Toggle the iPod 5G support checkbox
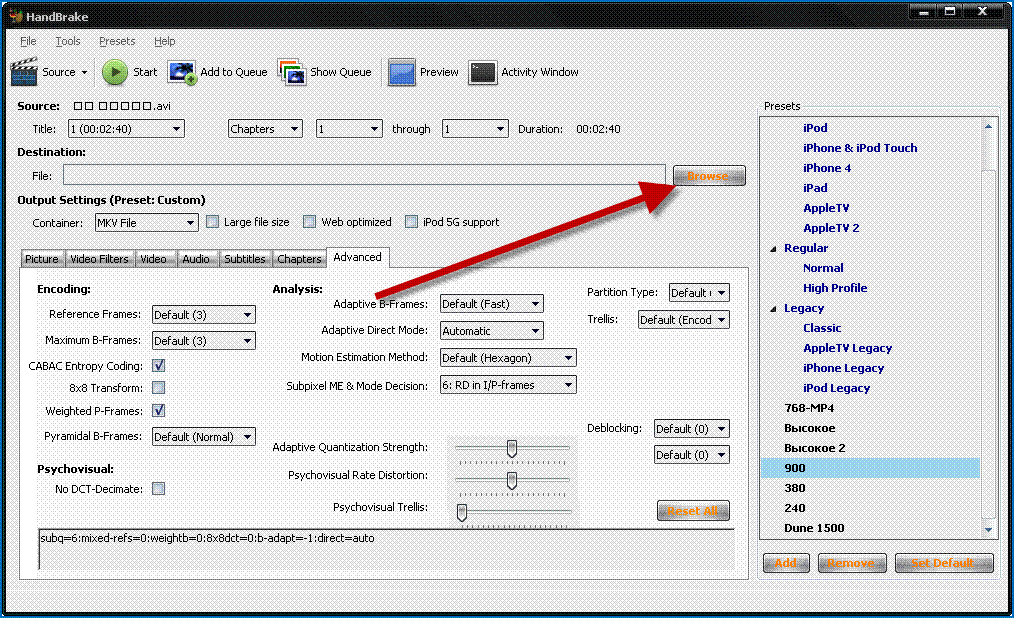This screenshot has height=618, width=1014. click(411, 222)
